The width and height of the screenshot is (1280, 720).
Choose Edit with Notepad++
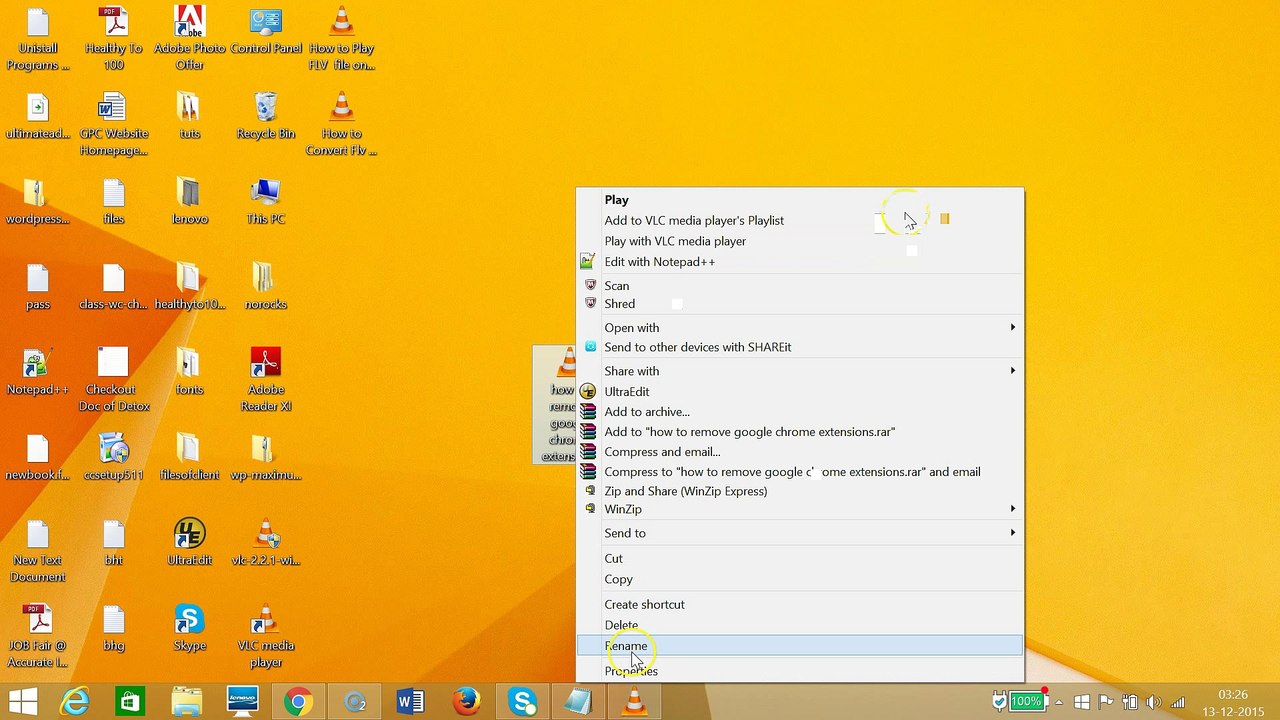800,262
